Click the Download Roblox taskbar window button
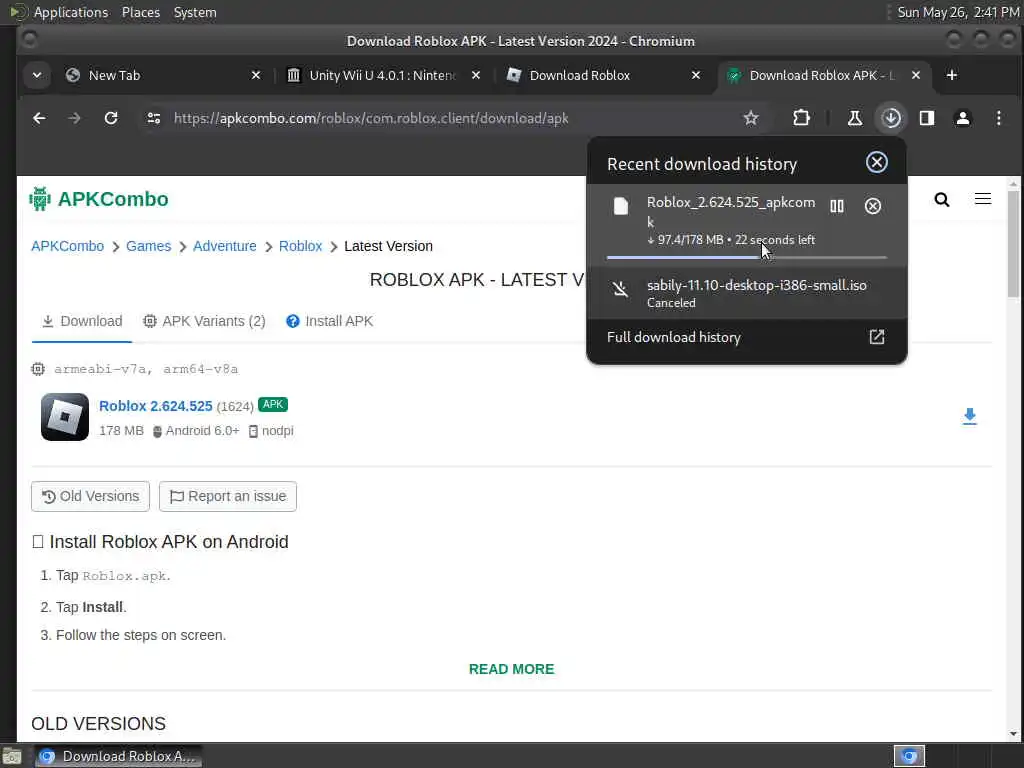Screen dimensions: 1024x768 pos(118,756)
